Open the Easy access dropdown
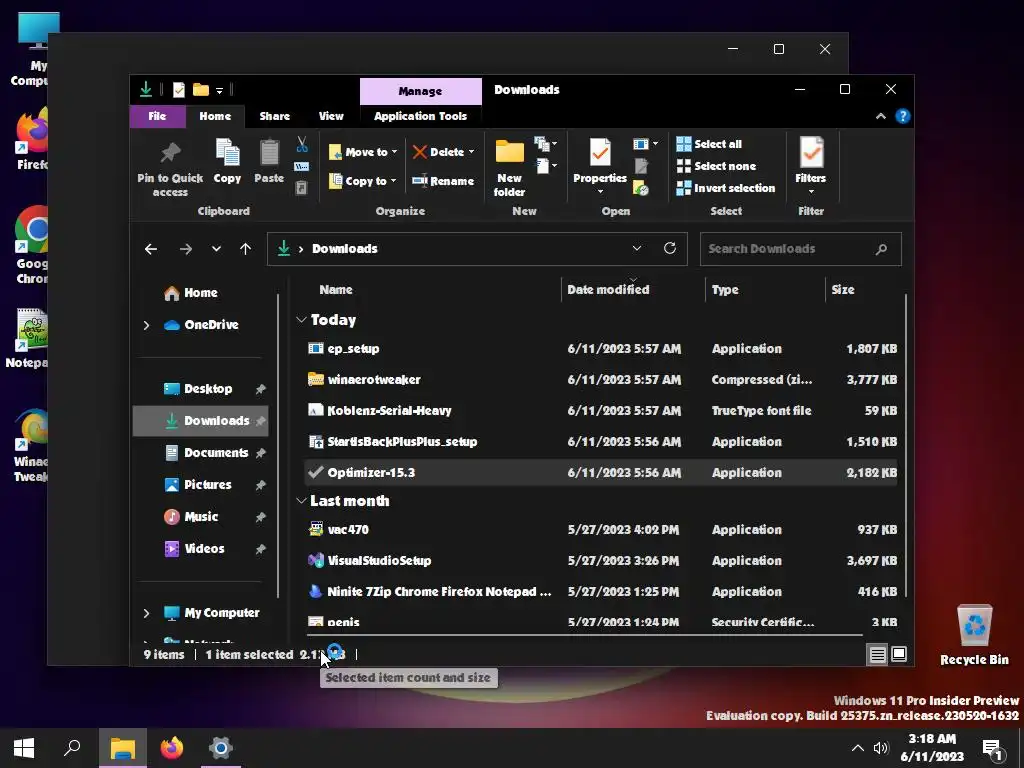 (546, 167)
